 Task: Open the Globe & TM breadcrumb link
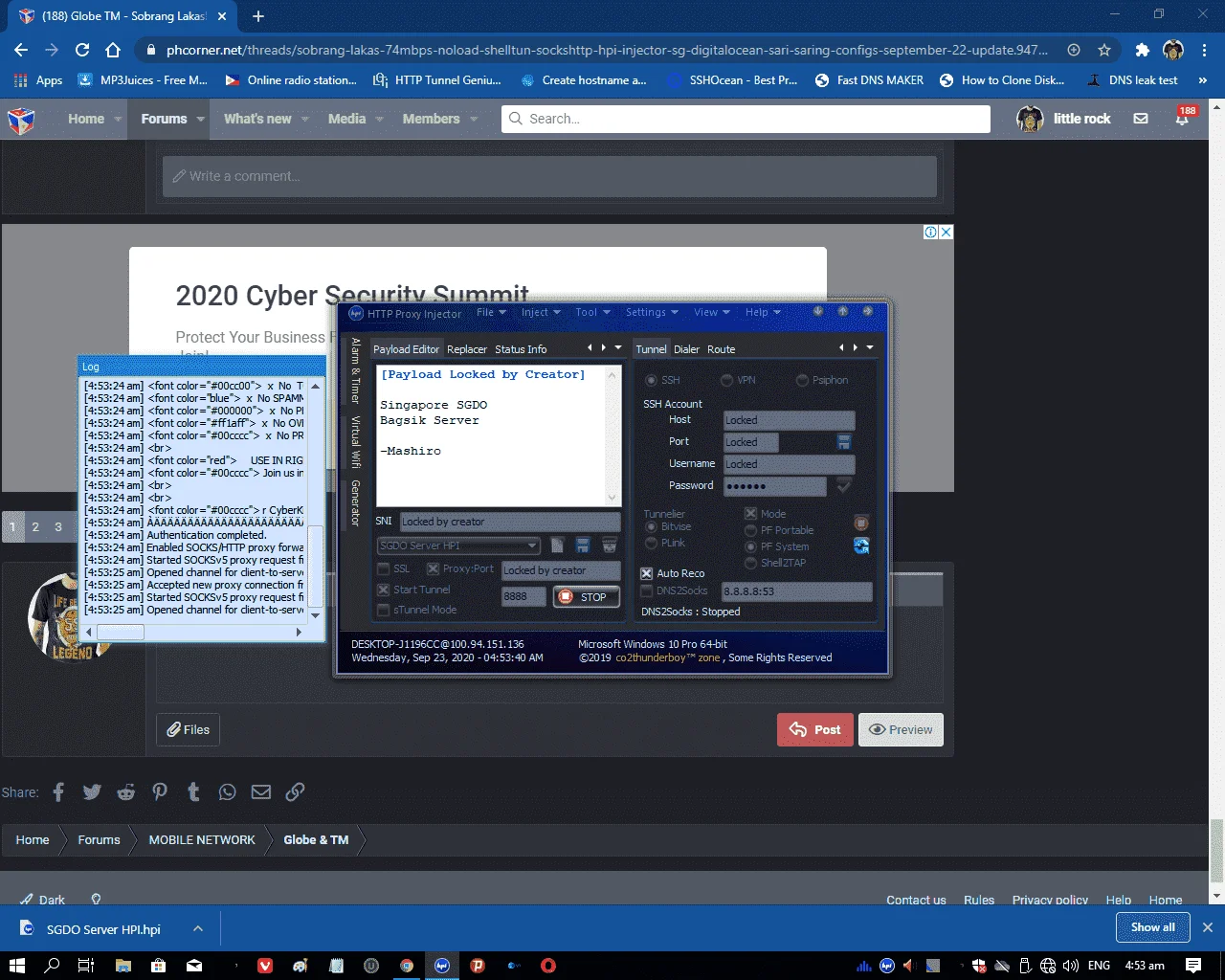[x=316, y=839]
